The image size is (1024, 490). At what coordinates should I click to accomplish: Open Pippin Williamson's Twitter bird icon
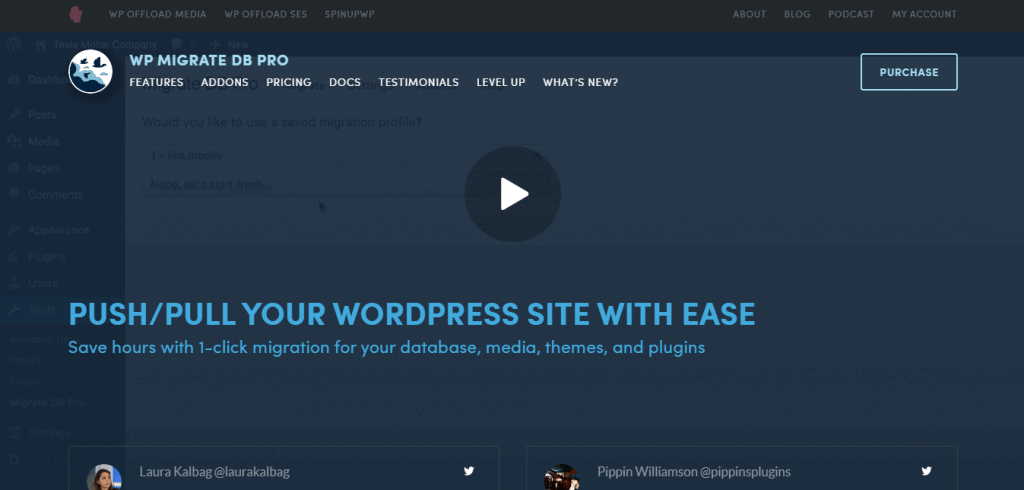(x=927, y=470)
